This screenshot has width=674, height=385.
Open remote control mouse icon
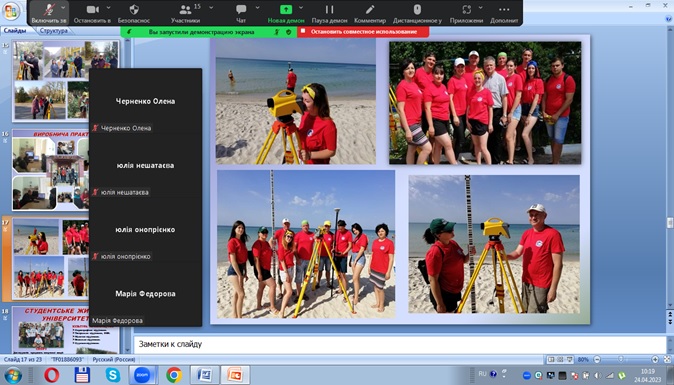(x=417, y=9)
